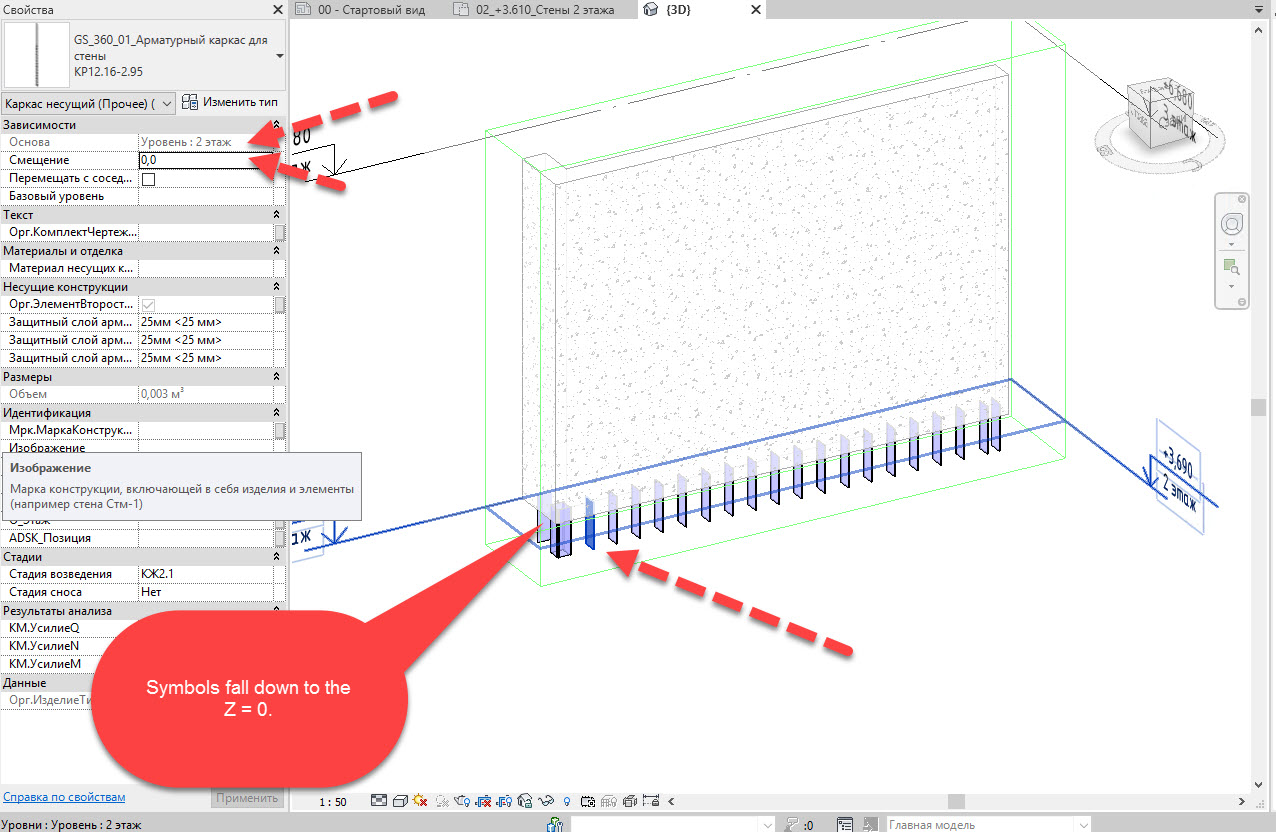Click the ADSK_Позиция property row
The width and height of the screenshot is (1276, 832).
143,538
